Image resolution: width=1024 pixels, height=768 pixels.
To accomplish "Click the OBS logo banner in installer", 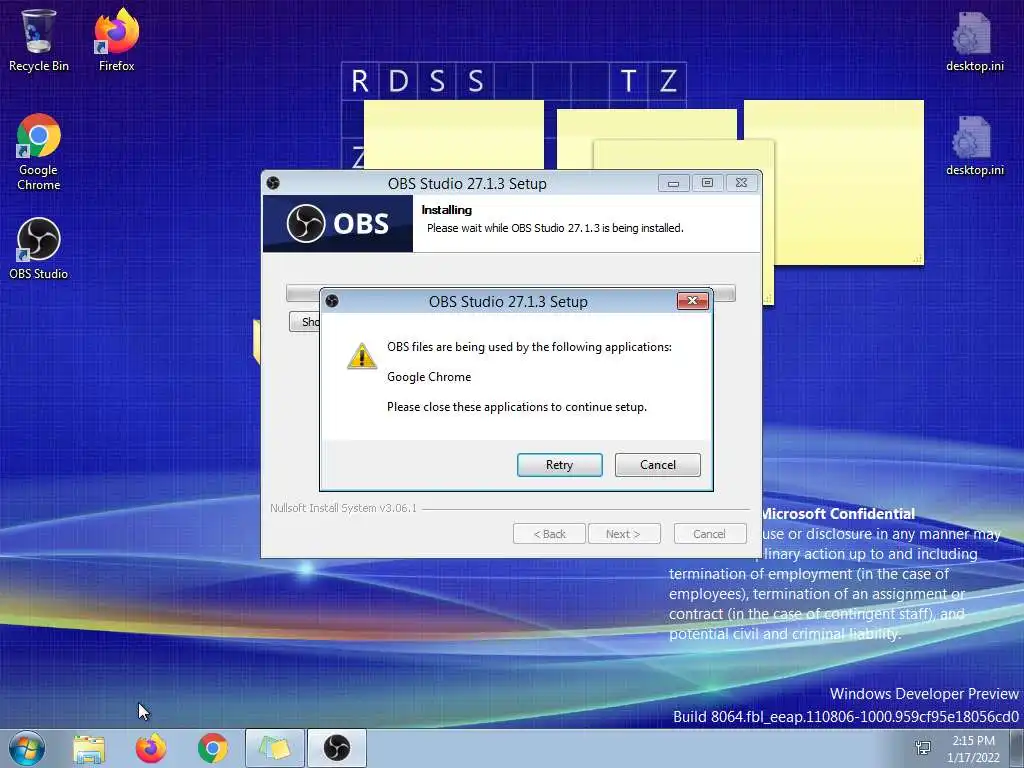I will pos(338,223).
